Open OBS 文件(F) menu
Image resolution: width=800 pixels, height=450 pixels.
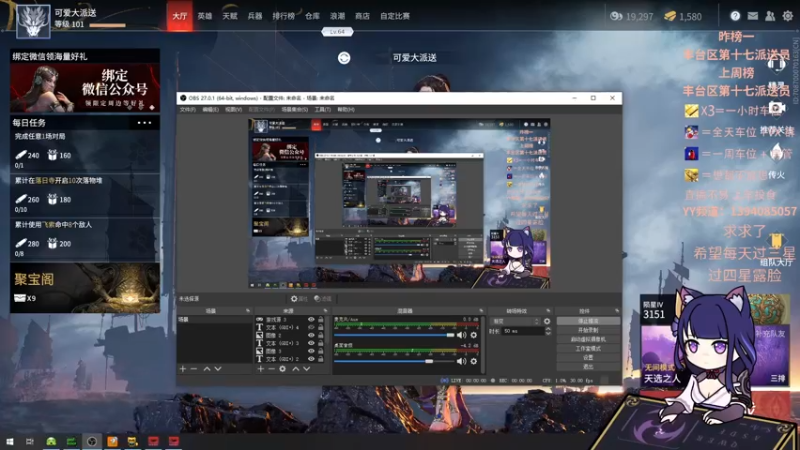click(187, 110)
